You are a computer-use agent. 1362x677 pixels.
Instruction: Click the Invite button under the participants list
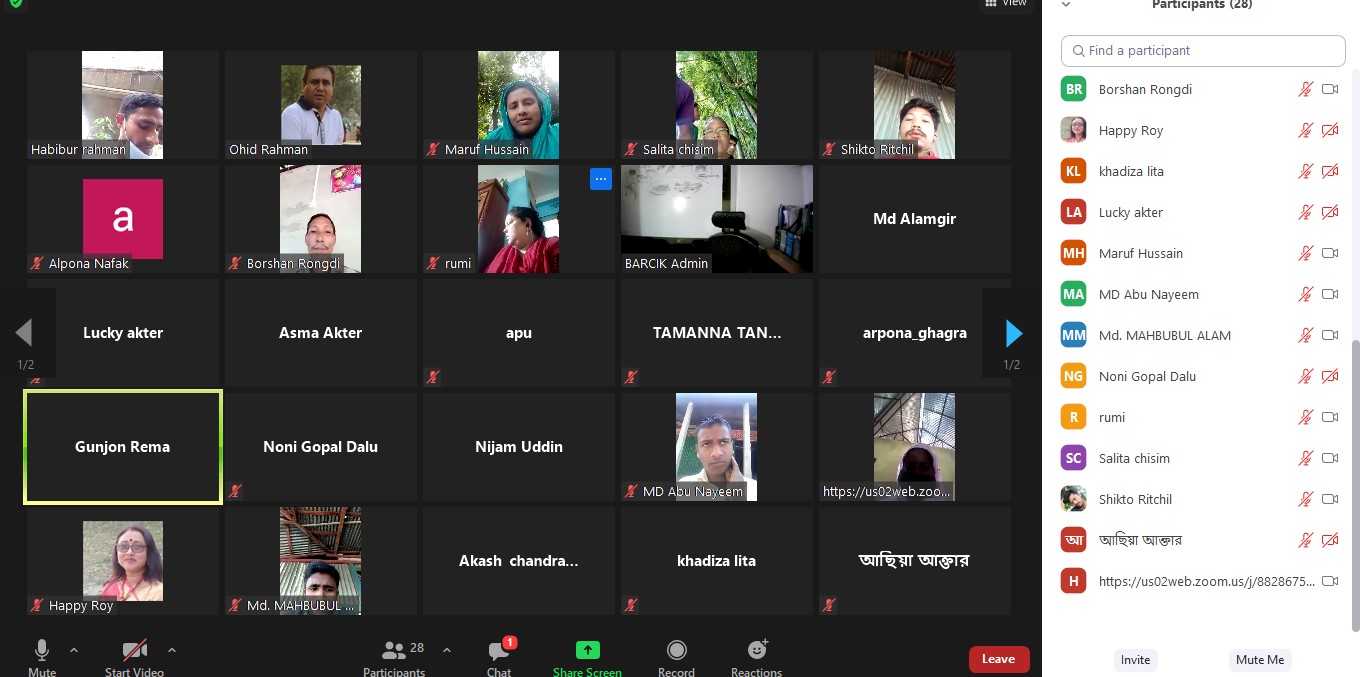click(x=1135, y=660)
